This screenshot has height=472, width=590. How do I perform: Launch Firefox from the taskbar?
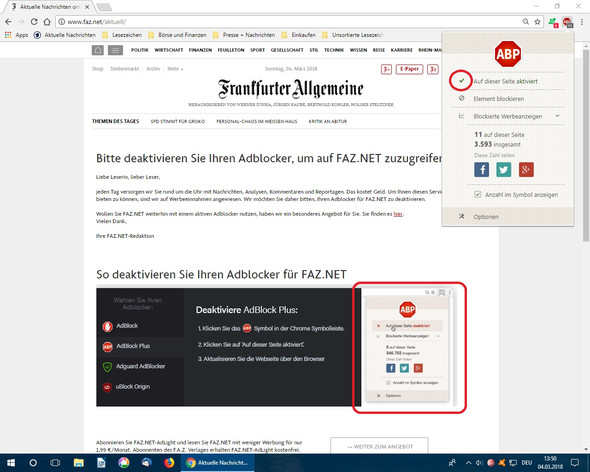(169, 463)
